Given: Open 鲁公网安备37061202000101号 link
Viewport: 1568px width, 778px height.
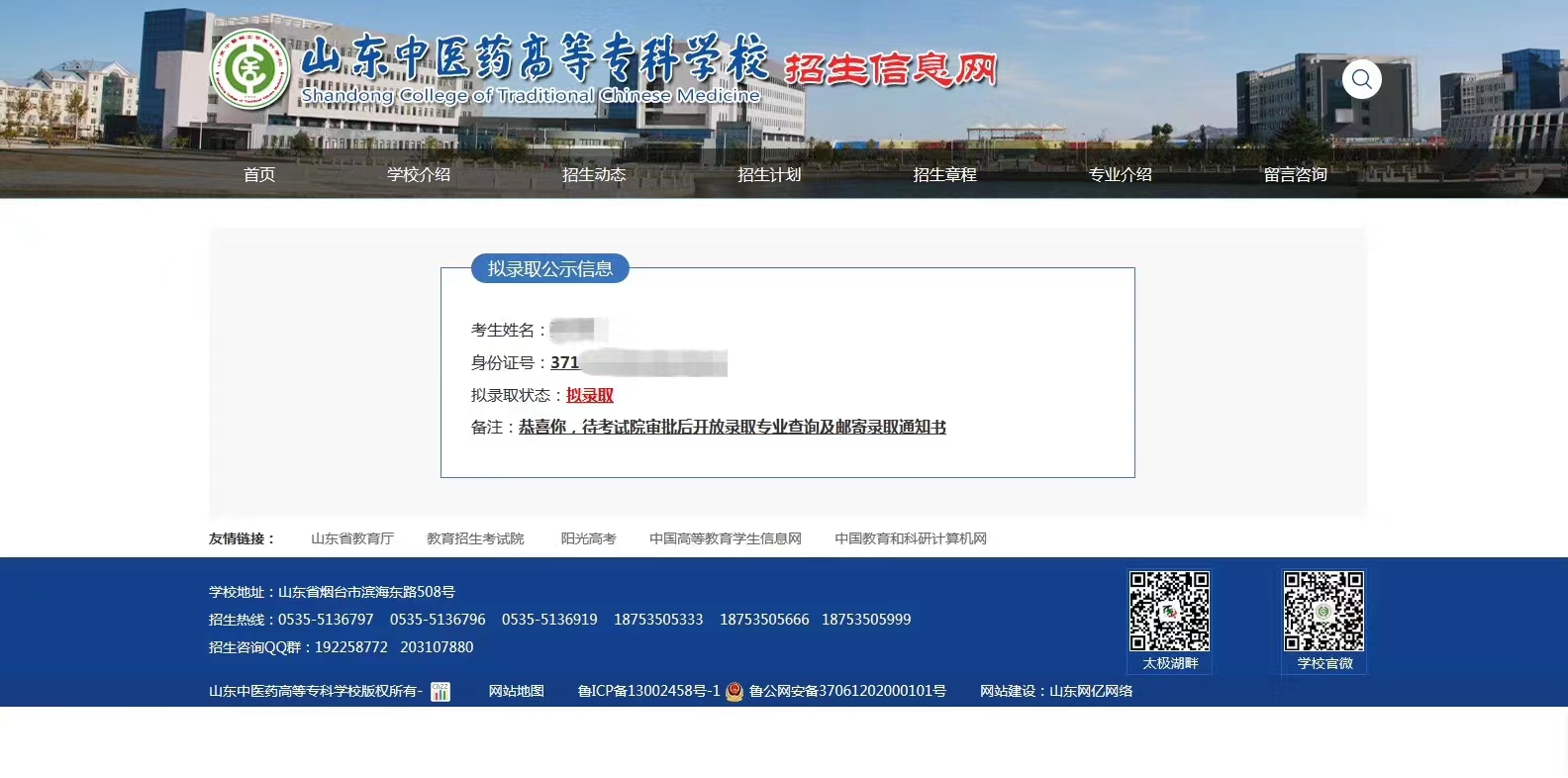Looking at the screenshot, I should click(847, 691).
